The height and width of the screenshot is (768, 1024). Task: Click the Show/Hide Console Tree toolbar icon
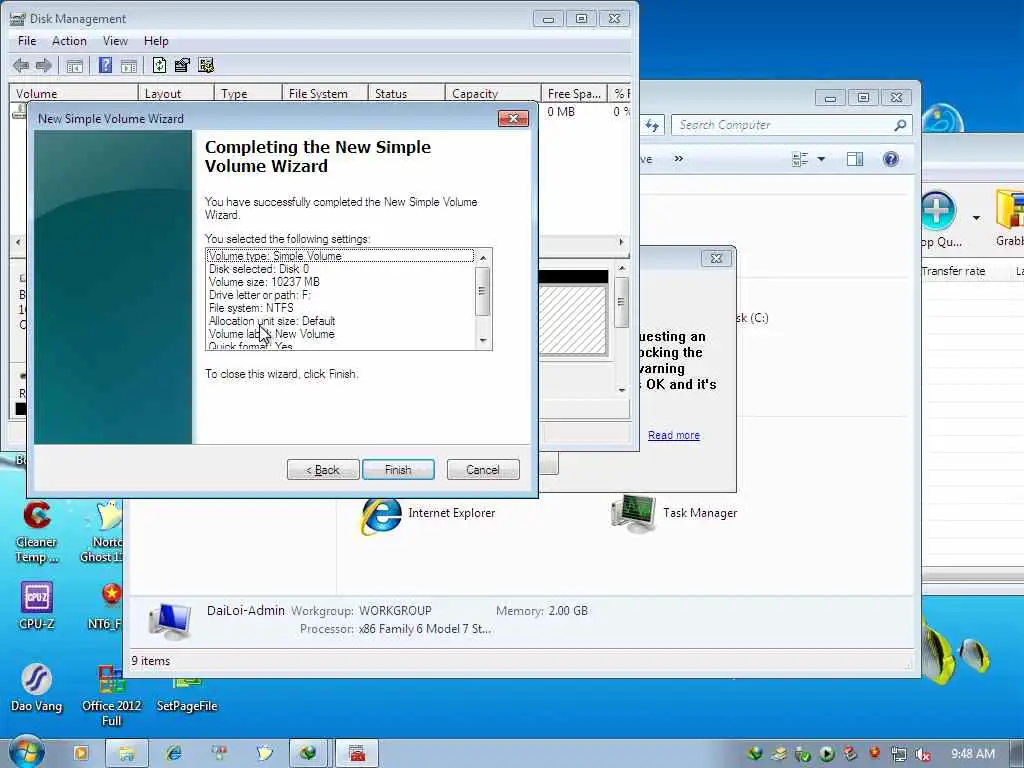point(74,65)
